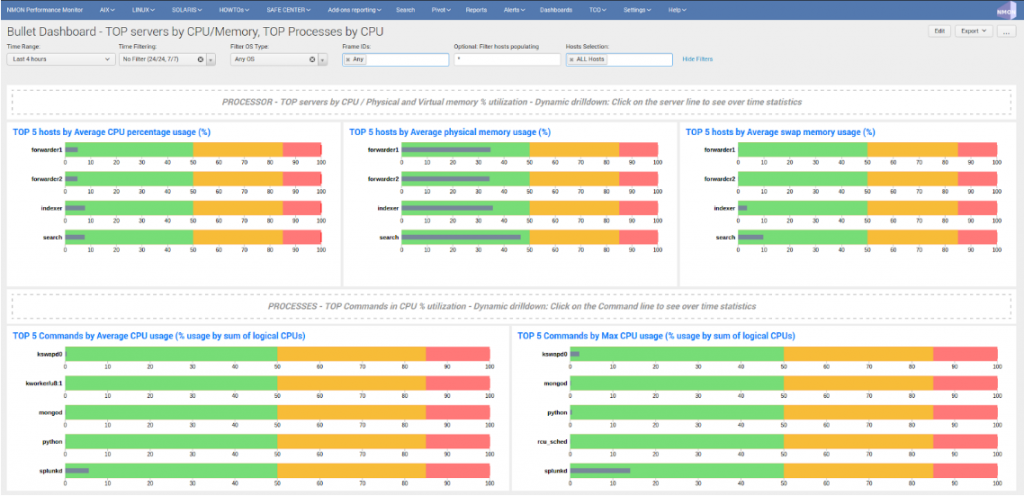Screen dimensions: 1024x496
Task: Open the Time Range dropdown
Action: point(61,60)
